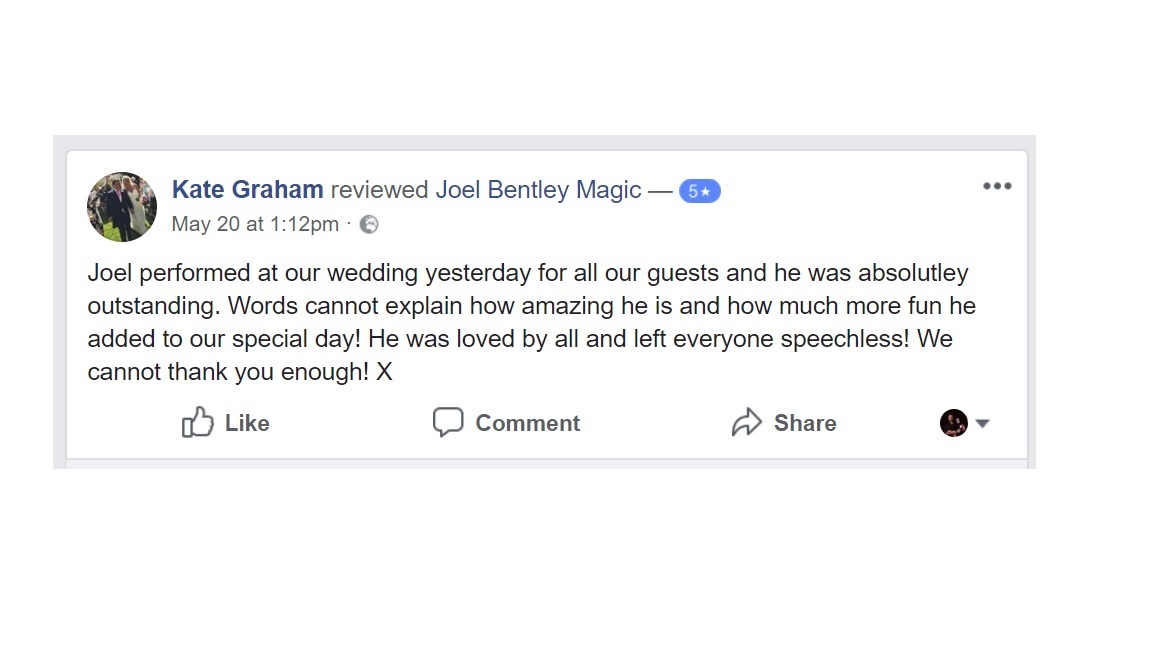The height and width of the screenshot is (648, 1152).
Task: Click the Like thumbs-up icon
Action: pyautogui.click(x=198, y=423)
